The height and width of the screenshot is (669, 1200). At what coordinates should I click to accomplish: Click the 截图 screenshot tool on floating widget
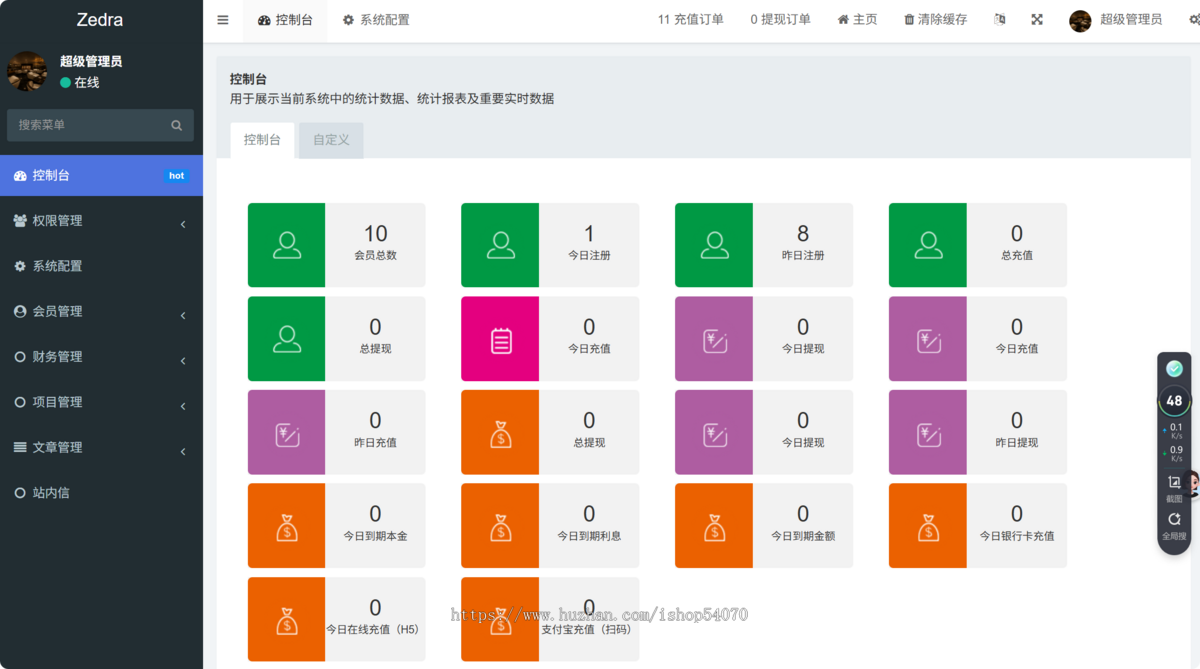pyautogui.click(x=1174, y=488)
